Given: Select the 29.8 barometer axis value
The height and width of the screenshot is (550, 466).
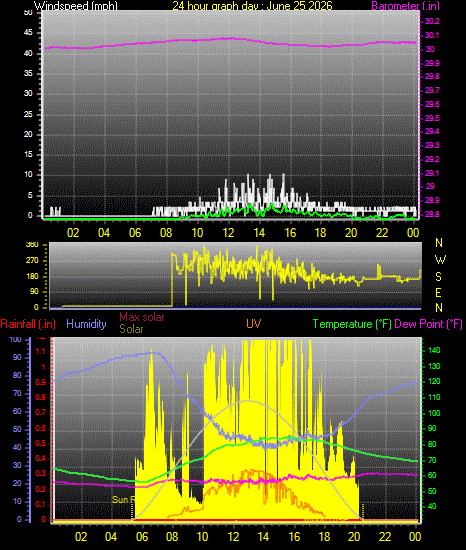Looking at the screenshot, I should point(432,76).
